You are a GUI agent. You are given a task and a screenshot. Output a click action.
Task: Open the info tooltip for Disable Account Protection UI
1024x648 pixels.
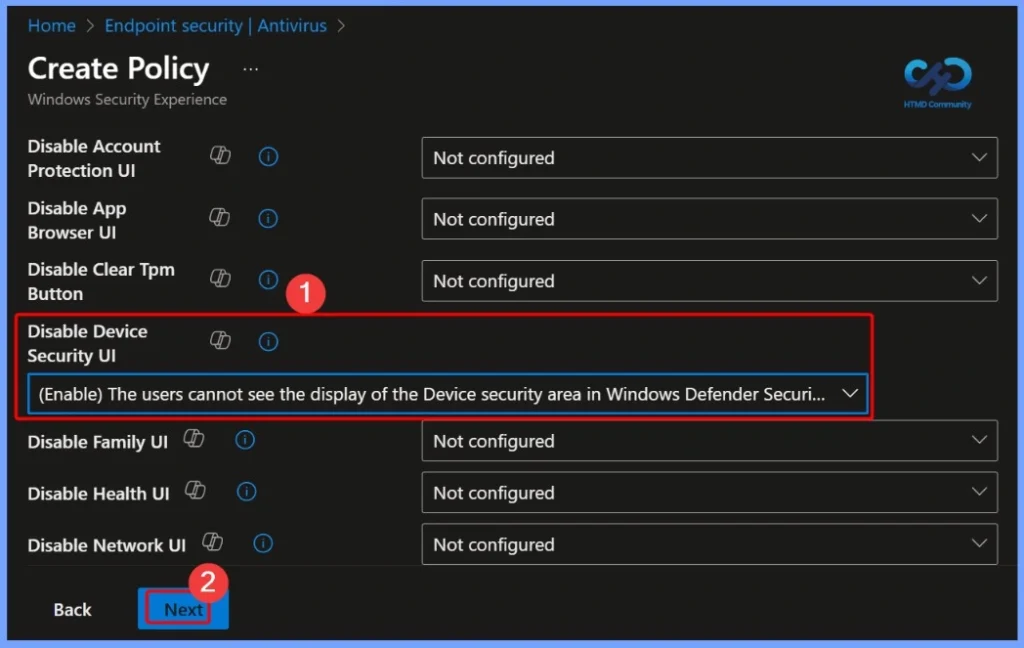click(x=268, y=156)
